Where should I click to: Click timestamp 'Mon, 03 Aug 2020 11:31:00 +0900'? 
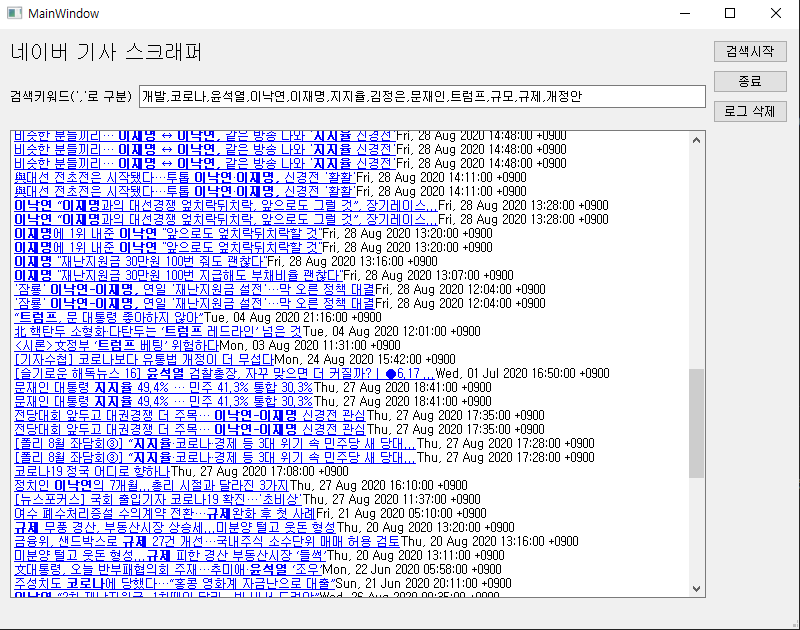click(310, 345)
